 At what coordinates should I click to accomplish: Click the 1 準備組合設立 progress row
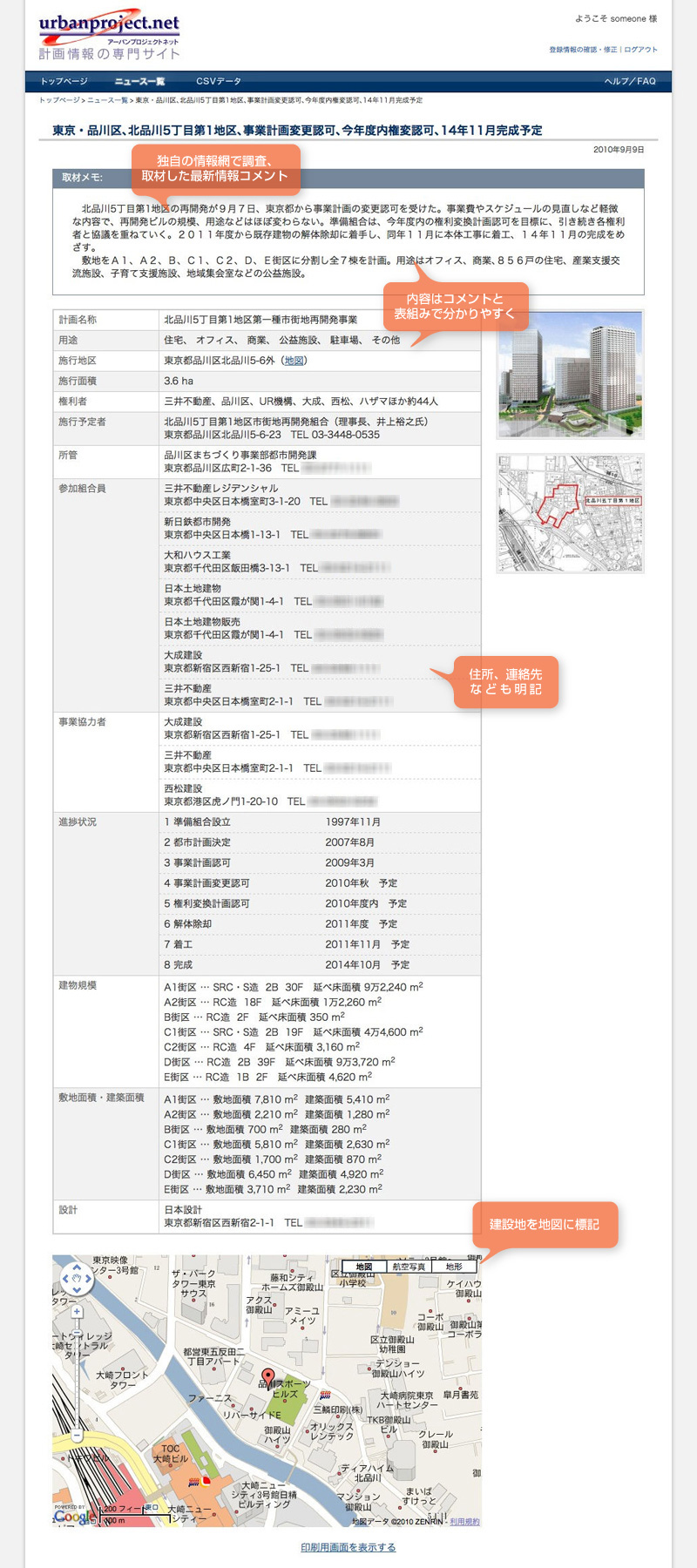[320, 822]
